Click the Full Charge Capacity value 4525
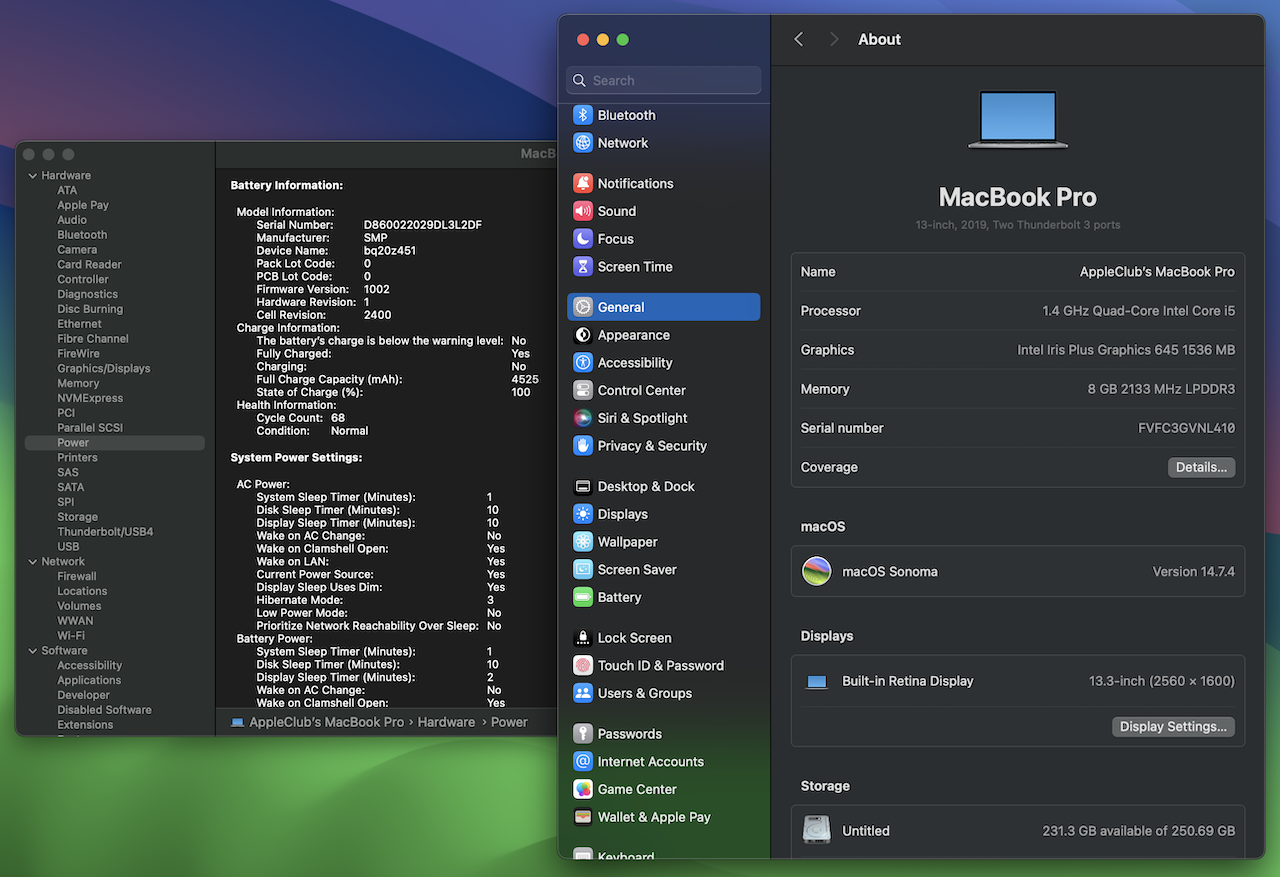This screenshot has width=1280, height=877. click(525, 379)
